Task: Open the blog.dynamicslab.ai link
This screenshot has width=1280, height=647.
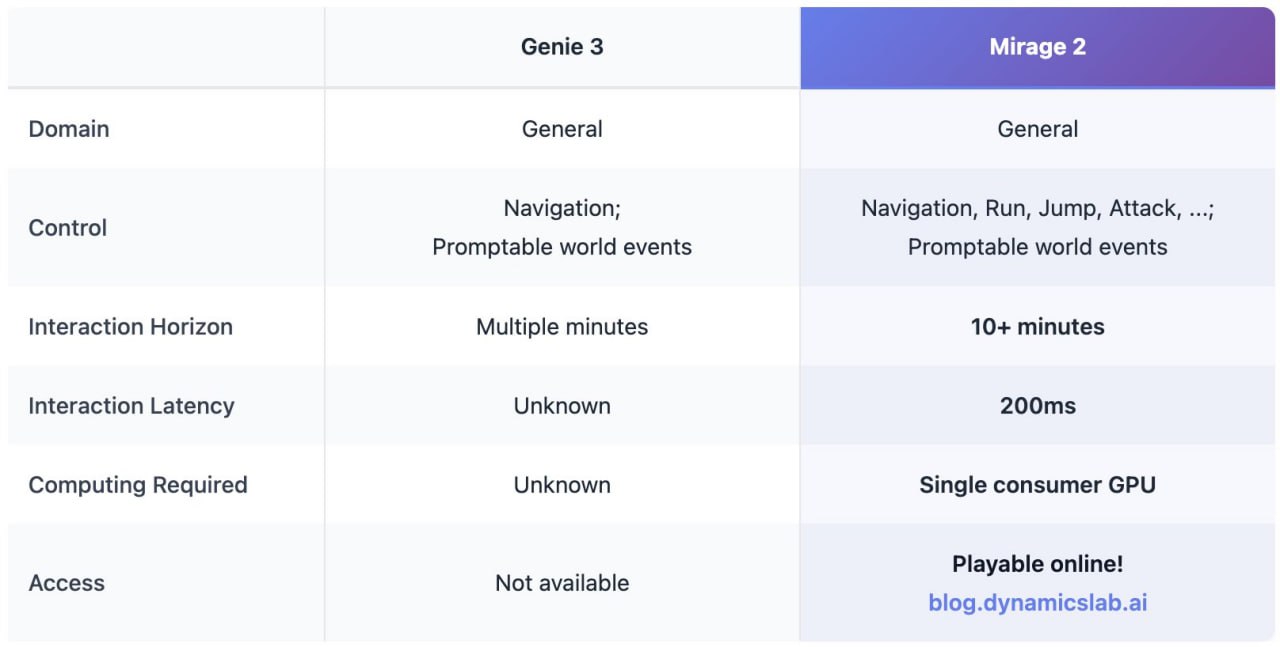Action: [x=1037, y=603]
